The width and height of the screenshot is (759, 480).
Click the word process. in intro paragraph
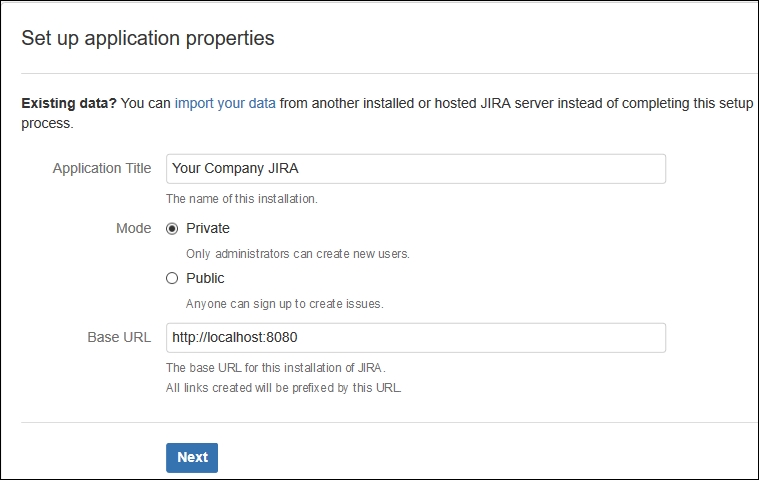[47, 123]
